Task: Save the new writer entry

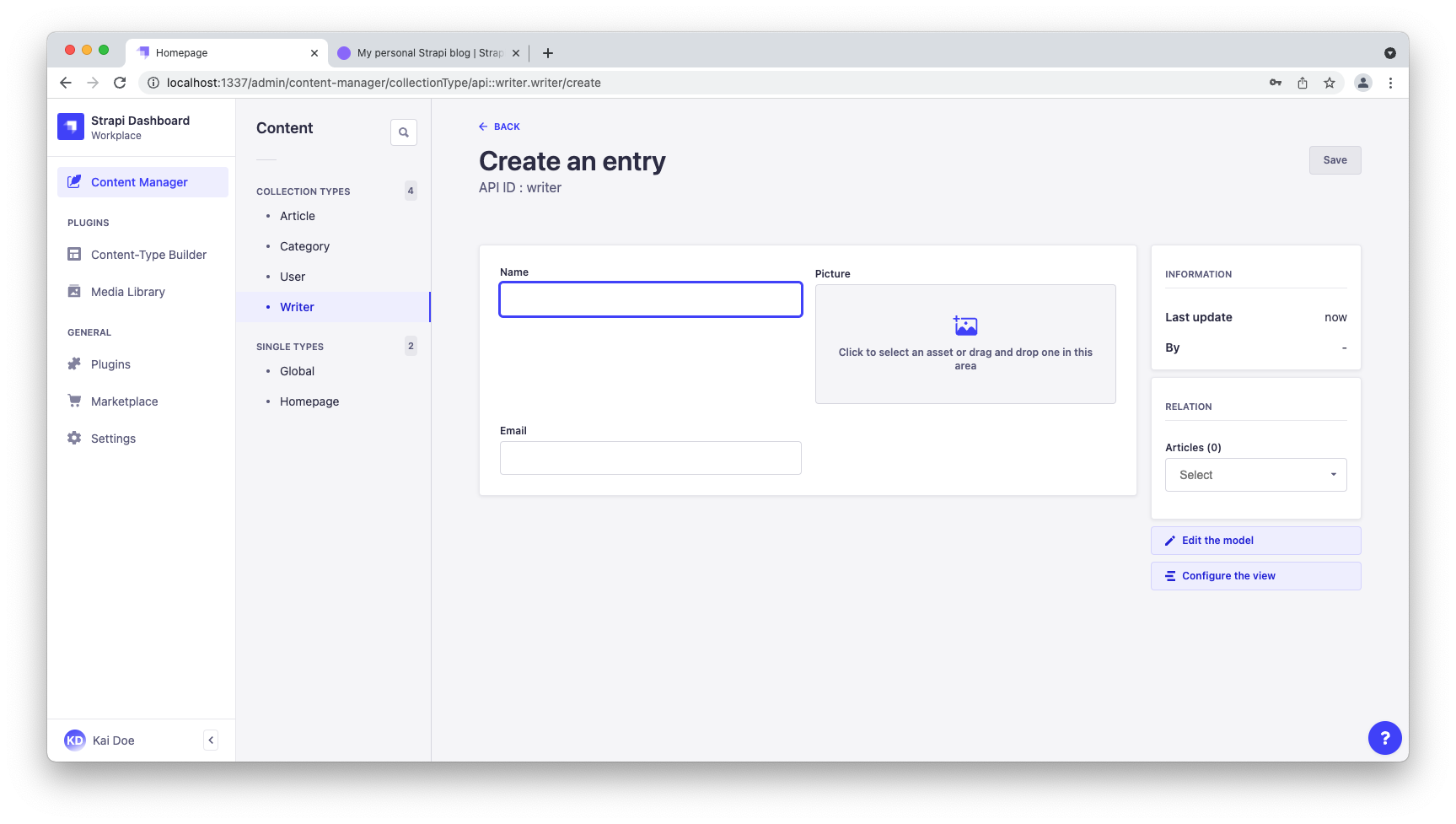Action: (1335, 159)
